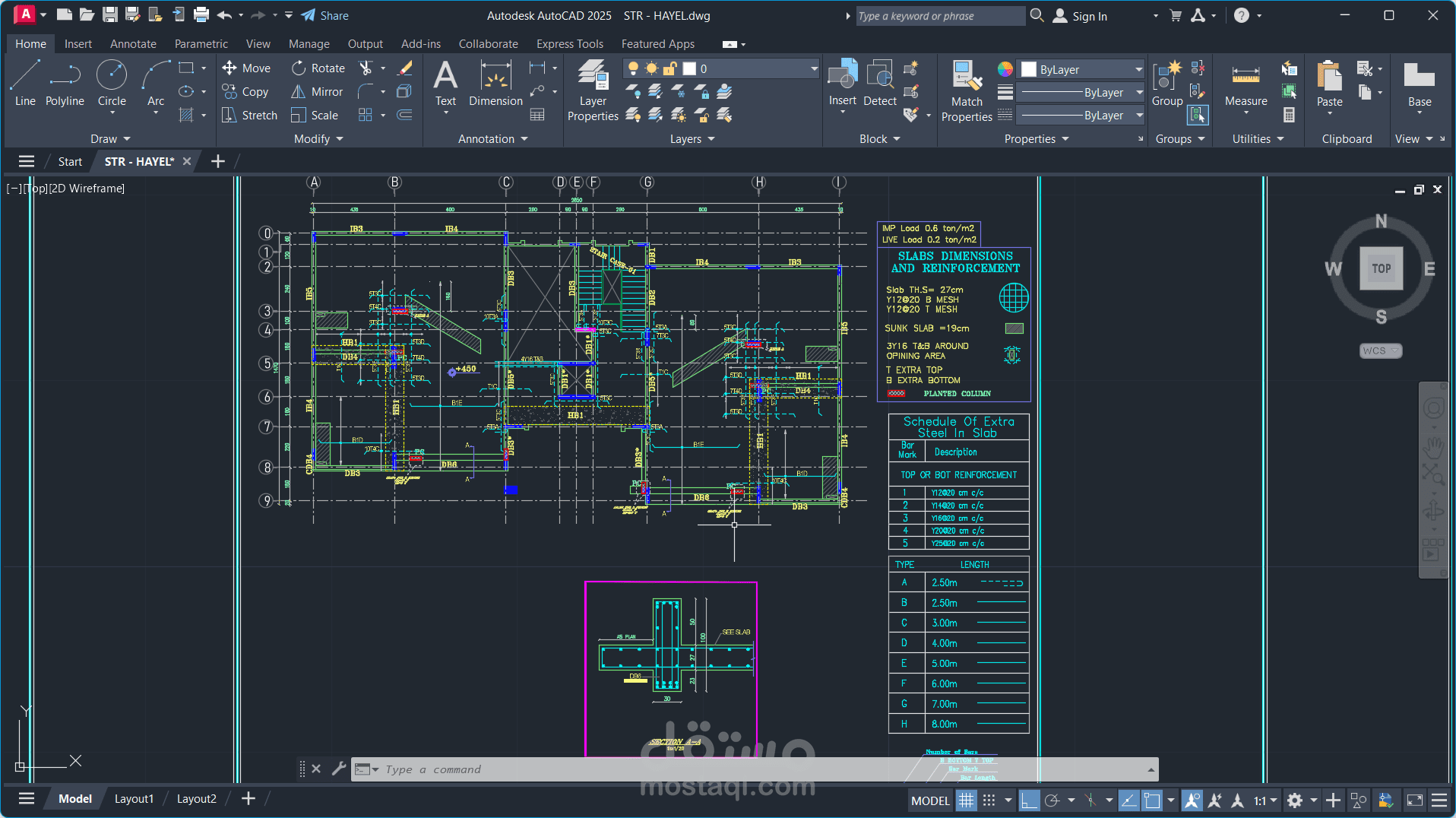Click the Move command
The image size is (1456, 818).
click(246, 68)
